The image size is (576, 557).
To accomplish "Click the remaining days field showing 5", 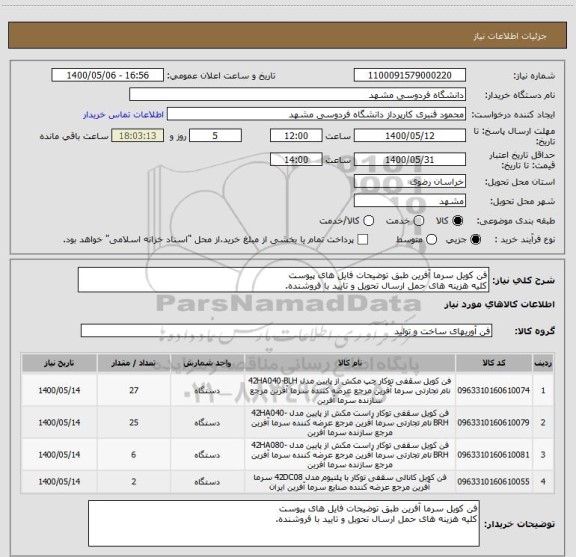I will (215, 136).
